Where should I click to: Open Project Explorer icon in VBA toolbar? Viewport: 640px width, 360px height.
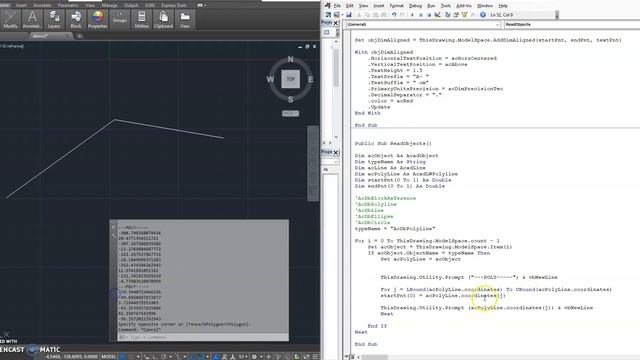coord(447,15)
